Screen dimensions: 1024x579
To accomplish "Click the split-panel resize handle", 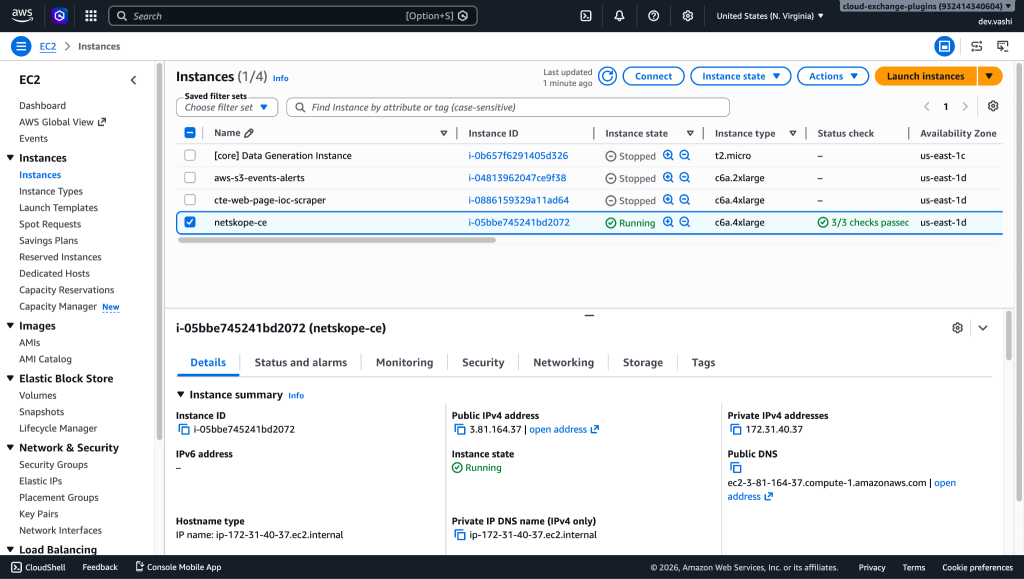I will [589, 315].
